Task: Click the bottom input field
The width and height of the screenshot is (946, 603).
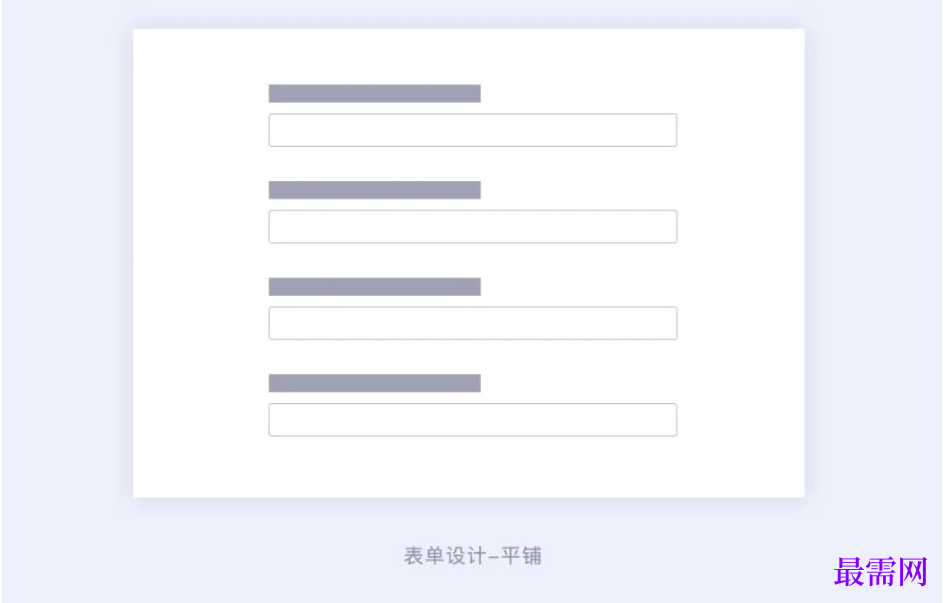Action: click(472, 420)
